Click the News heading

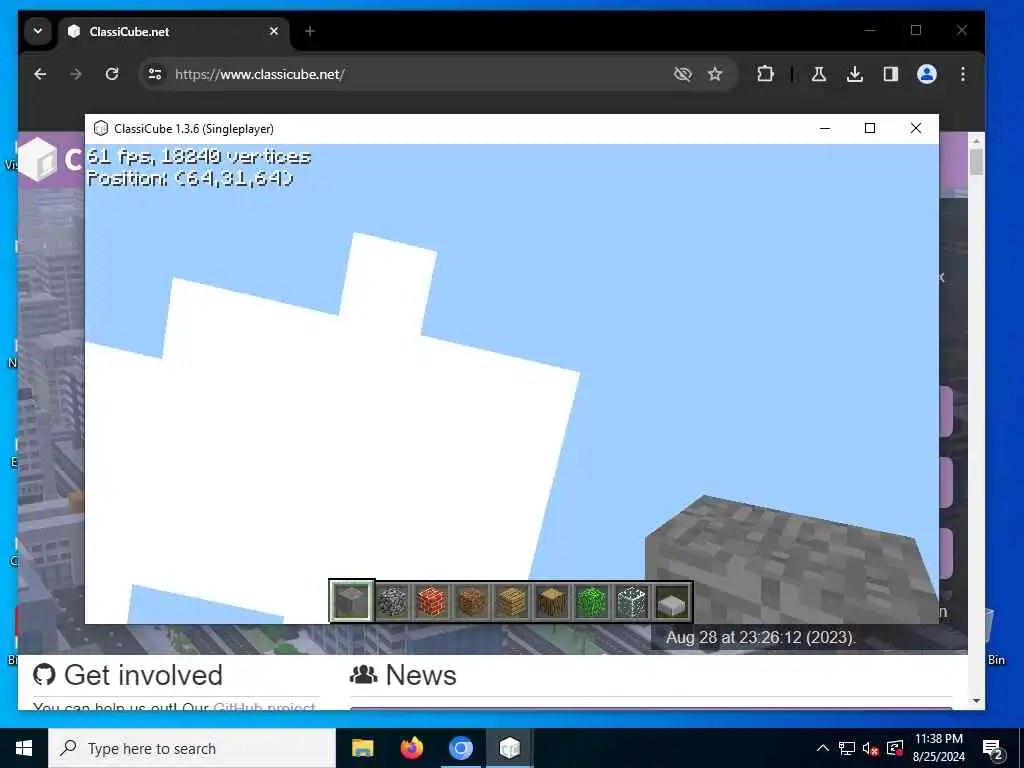[x=421, y=675]
